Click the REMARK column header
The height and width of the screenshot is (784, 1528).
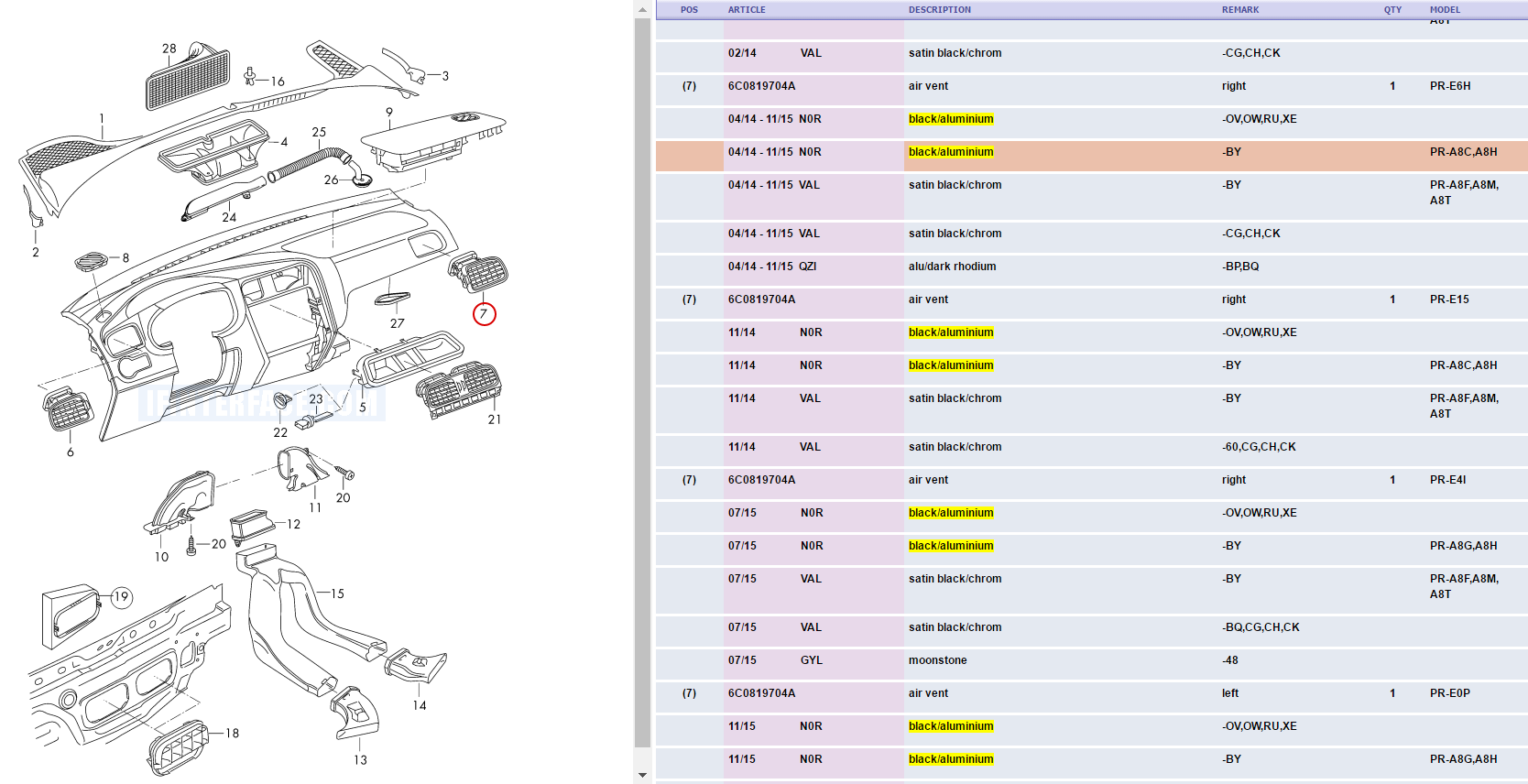tap(1240, 10)
